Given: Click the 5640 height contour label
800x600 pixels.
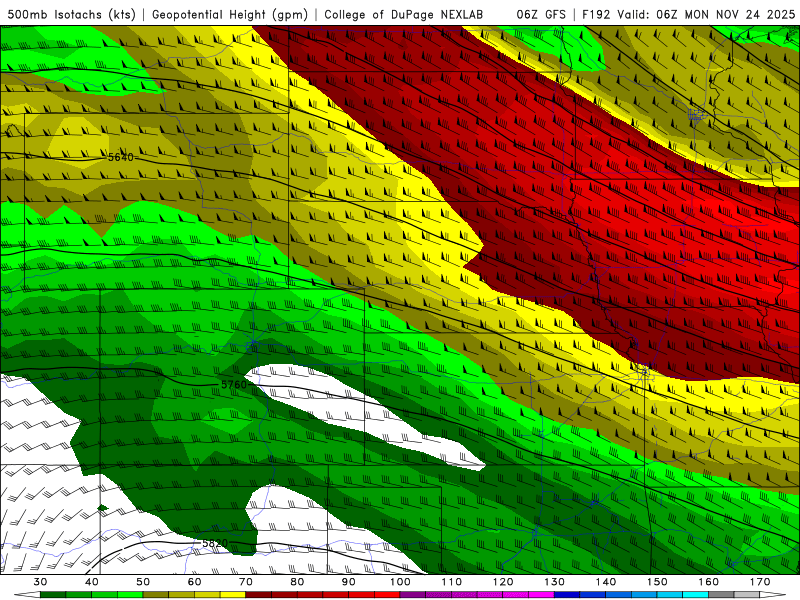Looking at the screenshot, I should [121, 157].
